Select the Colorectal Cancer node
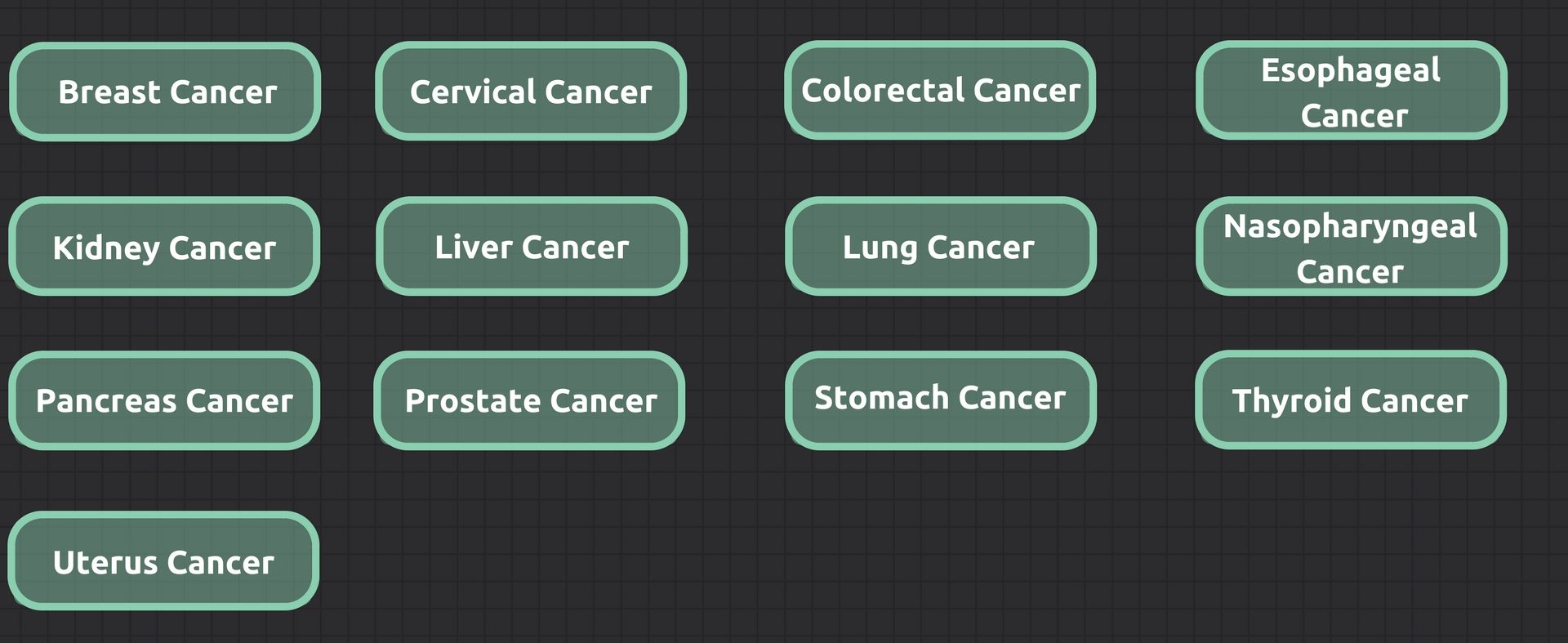The image size is (1568, 643). click(x=940, y=90)
